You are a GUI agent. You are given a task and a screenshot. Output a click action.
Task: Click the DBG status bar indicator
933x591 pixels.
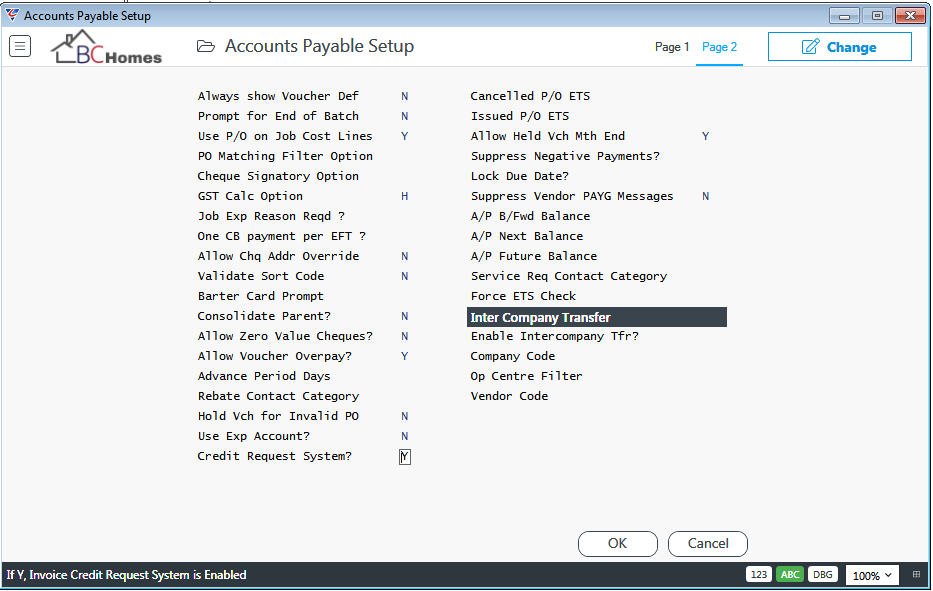[823, 574]
